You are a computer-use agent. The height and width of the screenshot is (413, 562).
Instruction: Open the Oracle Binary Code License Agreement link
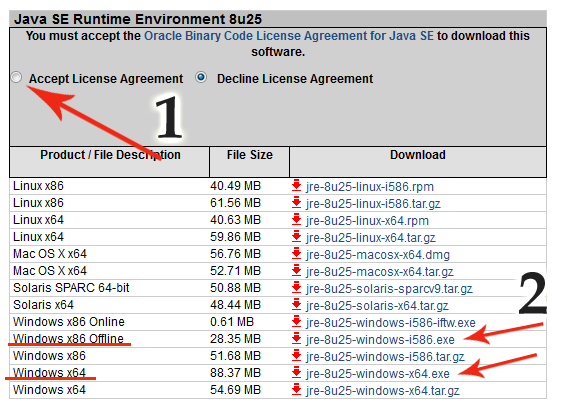289,36
